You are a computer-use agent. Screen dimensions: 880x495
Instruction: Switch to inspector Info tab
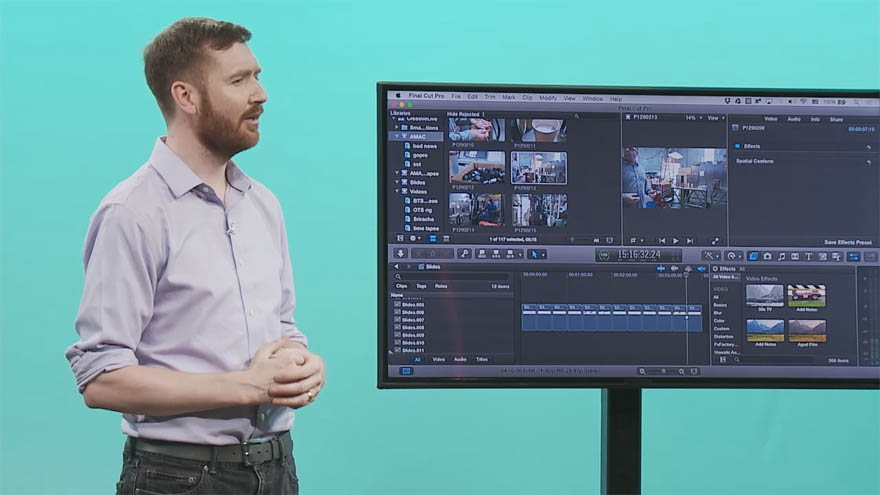pos(815,120)
